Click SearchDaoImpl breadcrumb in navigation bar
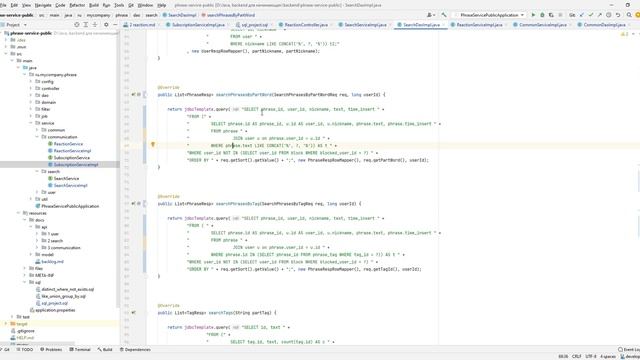 [179, 15]
